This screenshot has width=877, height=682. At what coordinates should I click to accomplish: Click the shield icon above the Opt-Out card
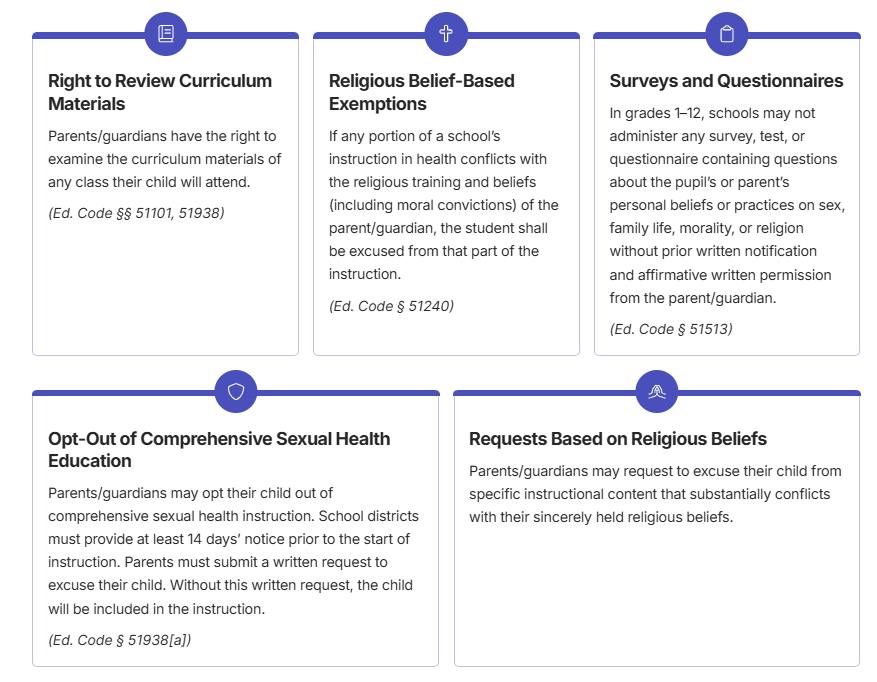pos(236,391)
